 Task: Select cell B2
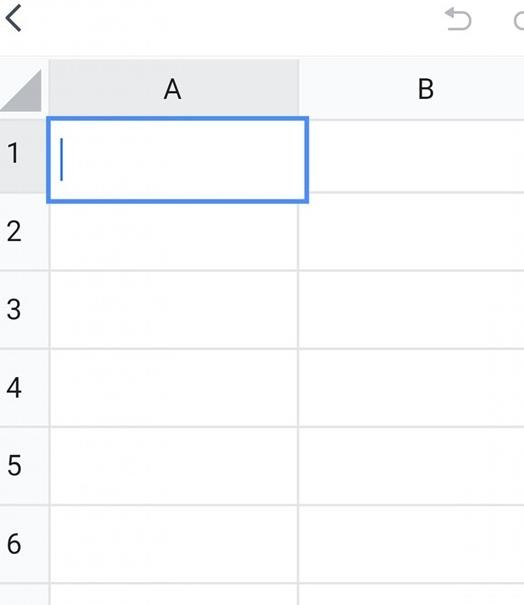click(x=412, y=232)
